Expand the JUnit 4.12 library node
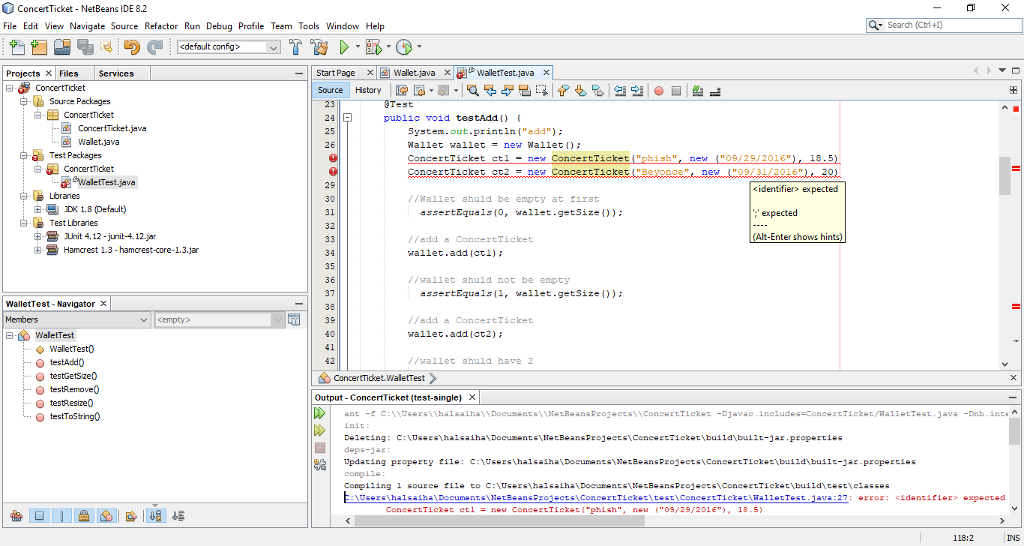 click(38, 236)
